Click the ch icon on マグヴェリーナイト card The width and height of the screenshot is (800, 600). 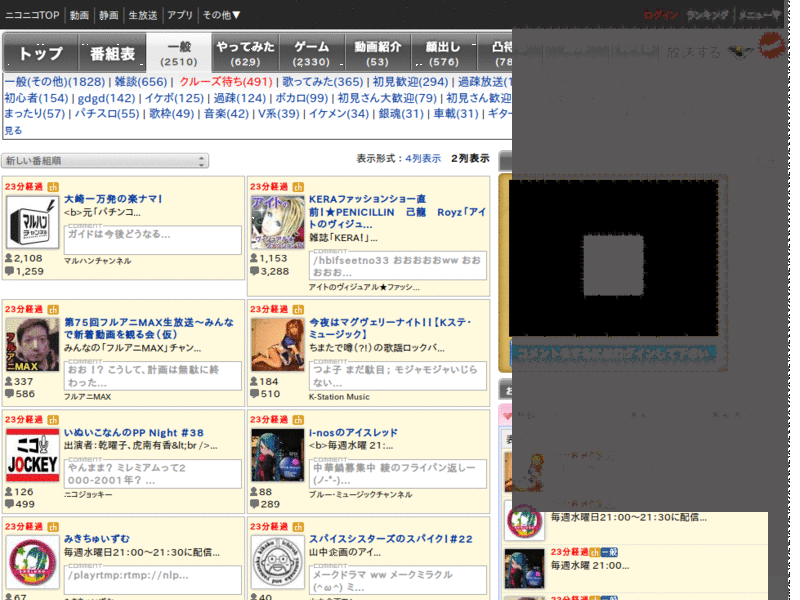298,310
